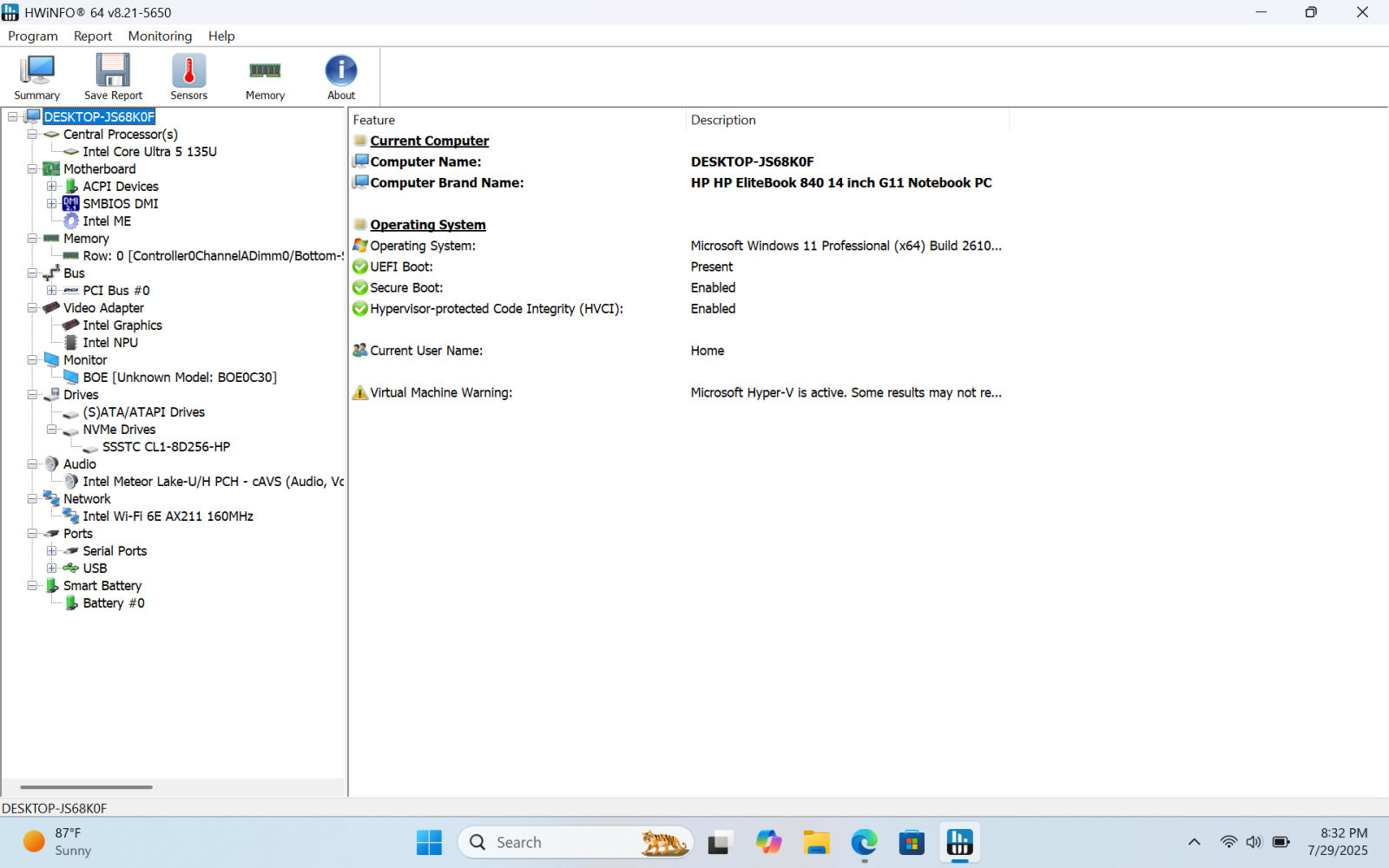Click the ACPI Devices icon
Image resolution: width=1389 pixels, height=868 pixels.
click(71, 187)
